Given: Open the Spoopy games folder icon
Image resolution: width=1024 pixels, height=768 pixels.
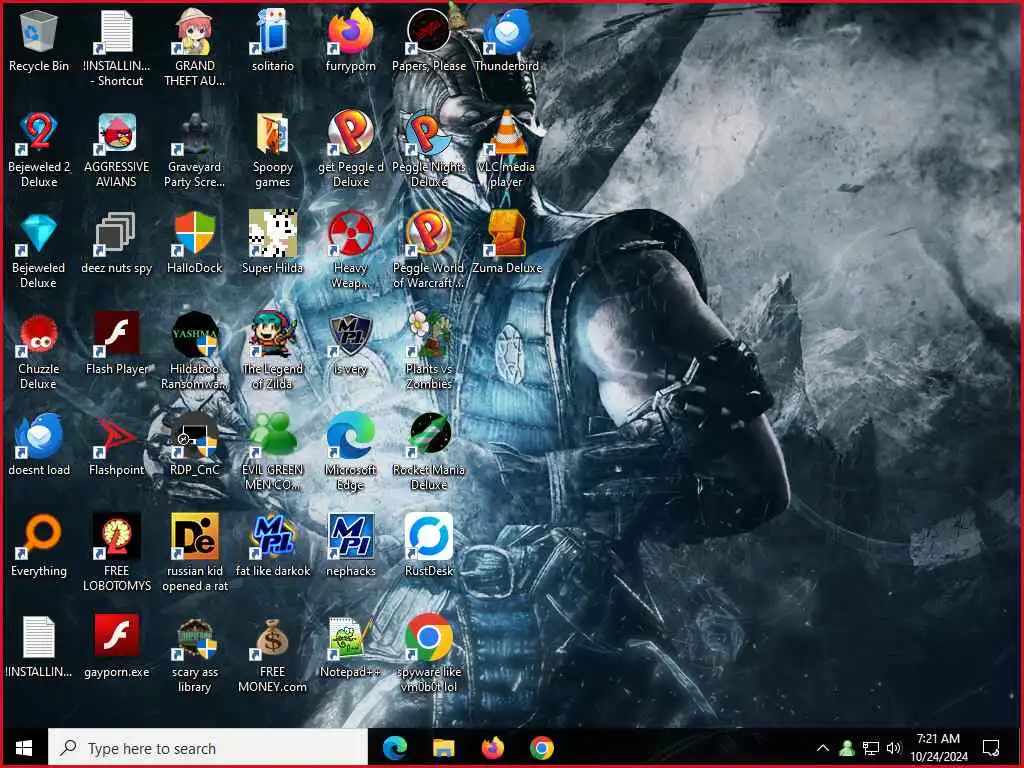Looking at the screenshot, I should (272, 150).
